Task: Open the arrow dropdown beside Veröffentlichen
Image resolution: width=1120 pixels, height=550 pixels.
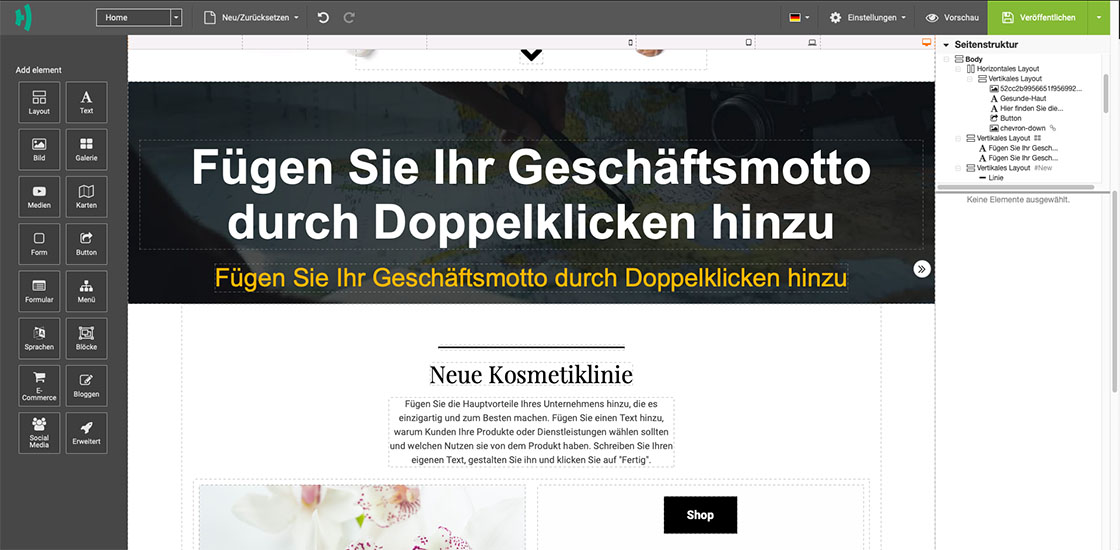Action: (x=1097, y=17)
